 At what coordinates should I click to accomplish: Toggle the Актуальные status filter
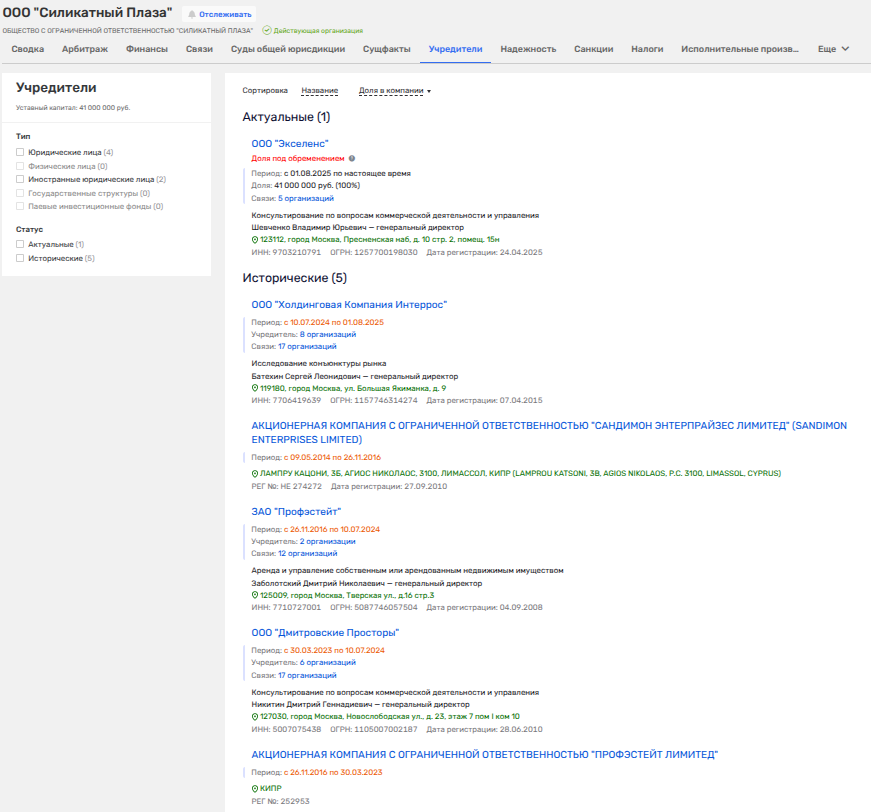[20, 244]
